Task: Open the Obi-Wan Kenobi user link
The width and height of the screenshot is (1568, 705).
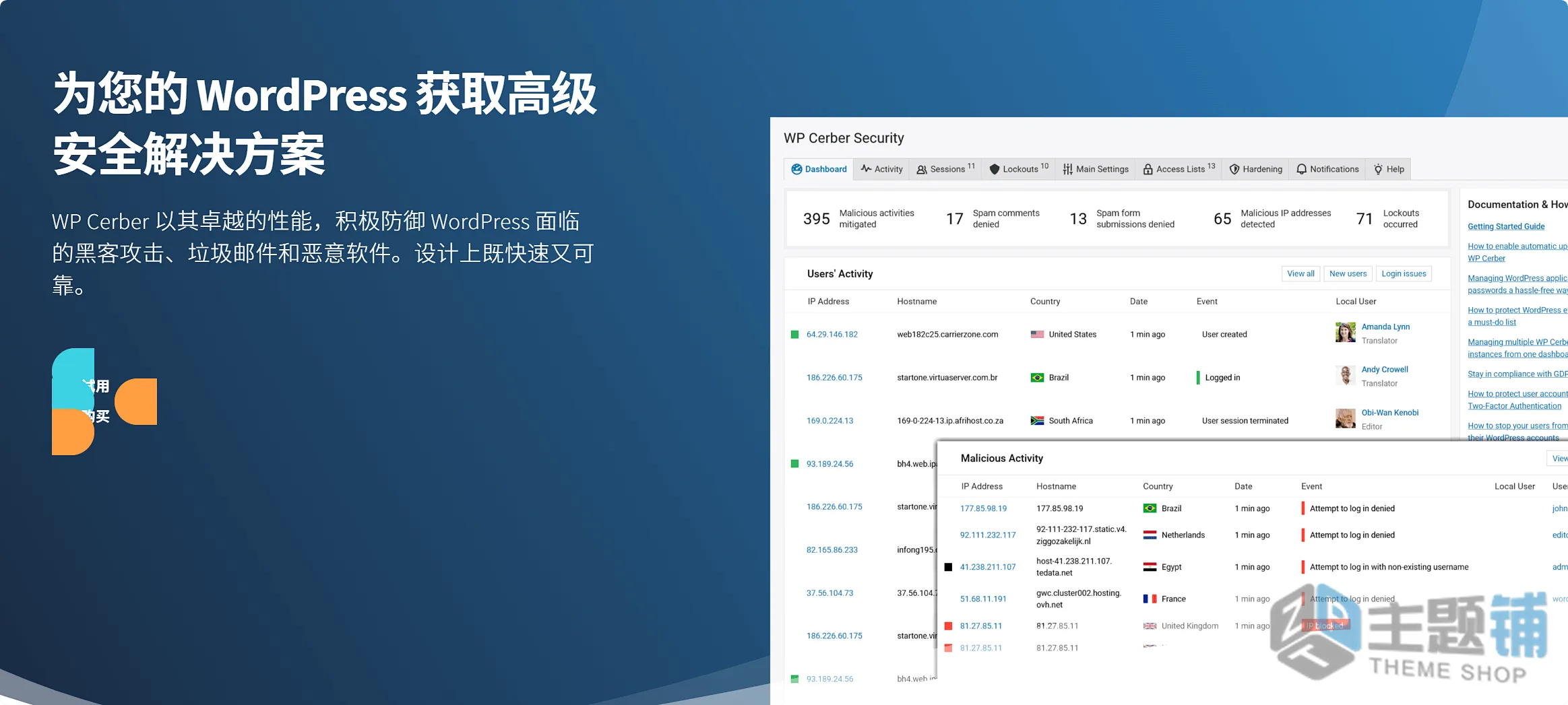Action: coord(1390,413)
